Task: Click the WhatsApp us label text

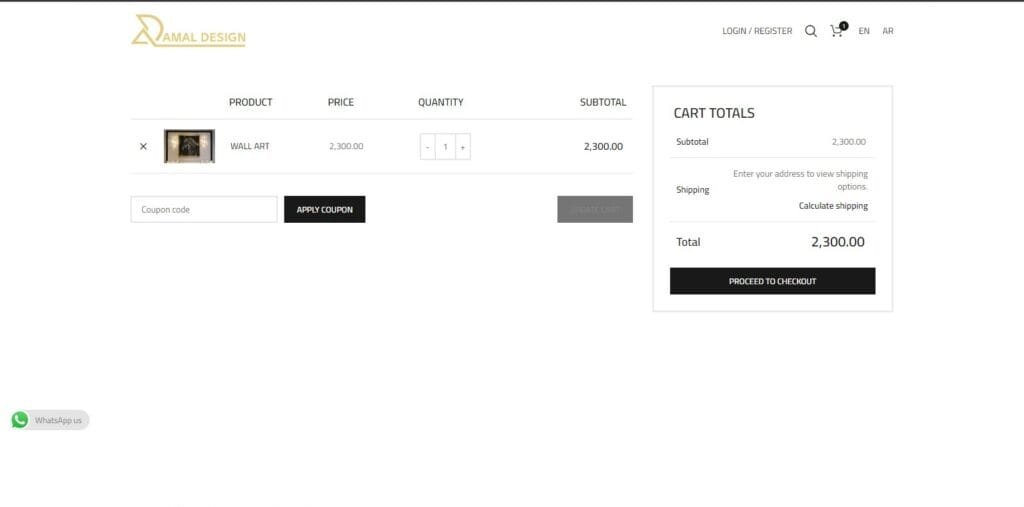Action: tap(58, 420)
